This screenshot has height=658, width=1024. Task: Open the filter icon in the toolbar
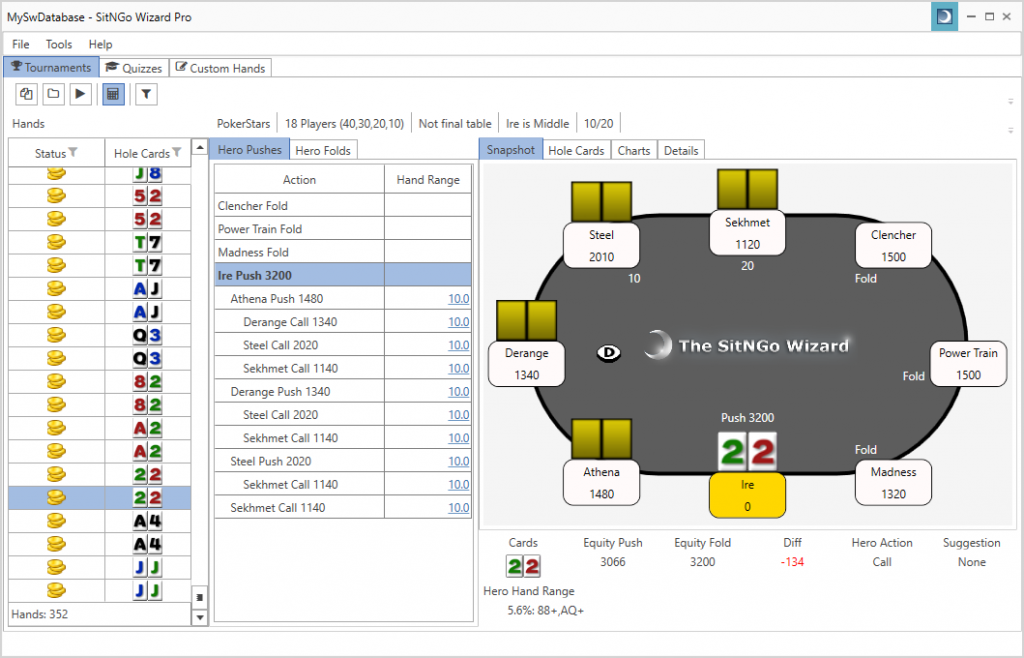[x=146, y=93]
